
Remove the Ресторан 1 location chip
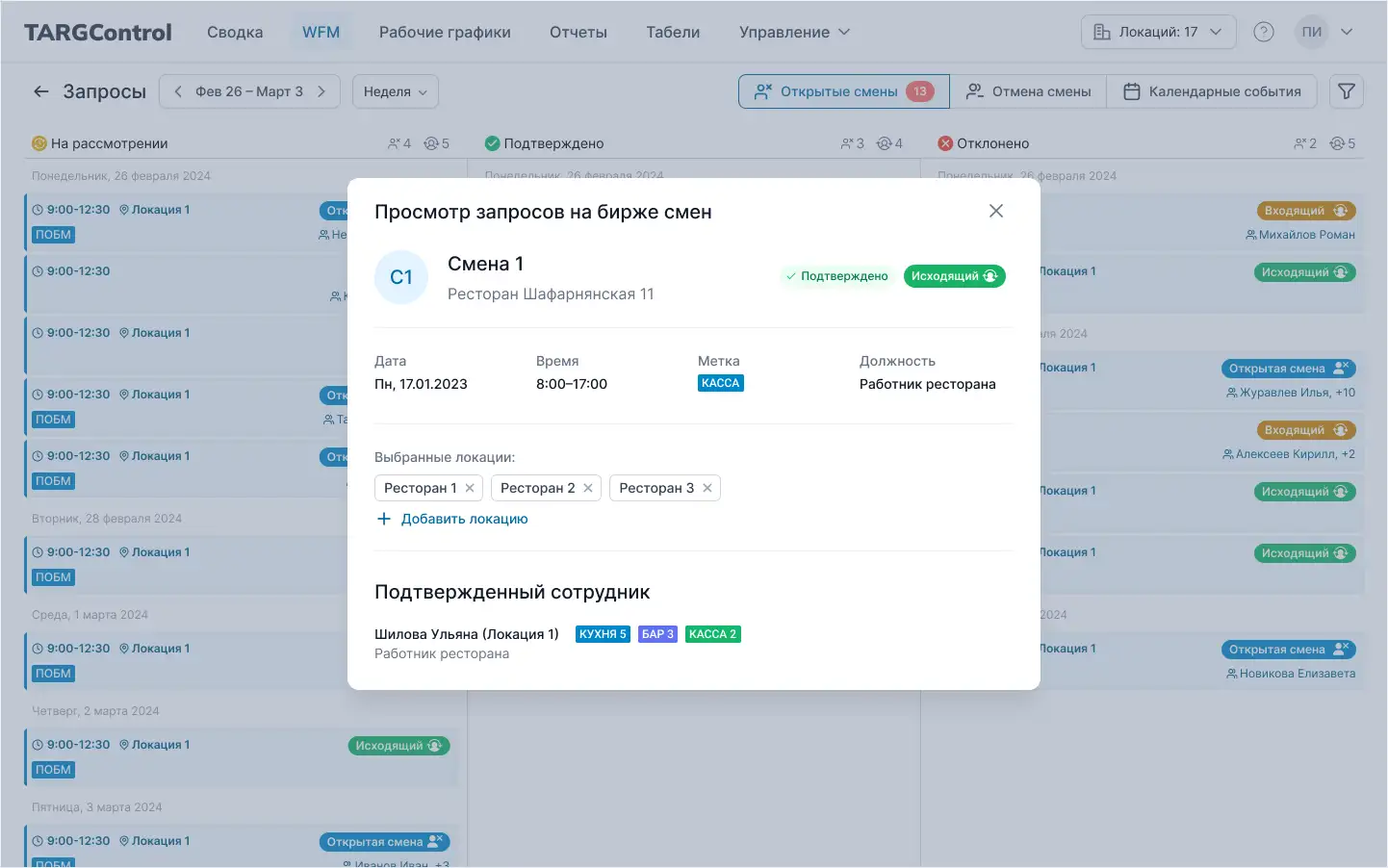pyautogui.click(x=470, y=488)
